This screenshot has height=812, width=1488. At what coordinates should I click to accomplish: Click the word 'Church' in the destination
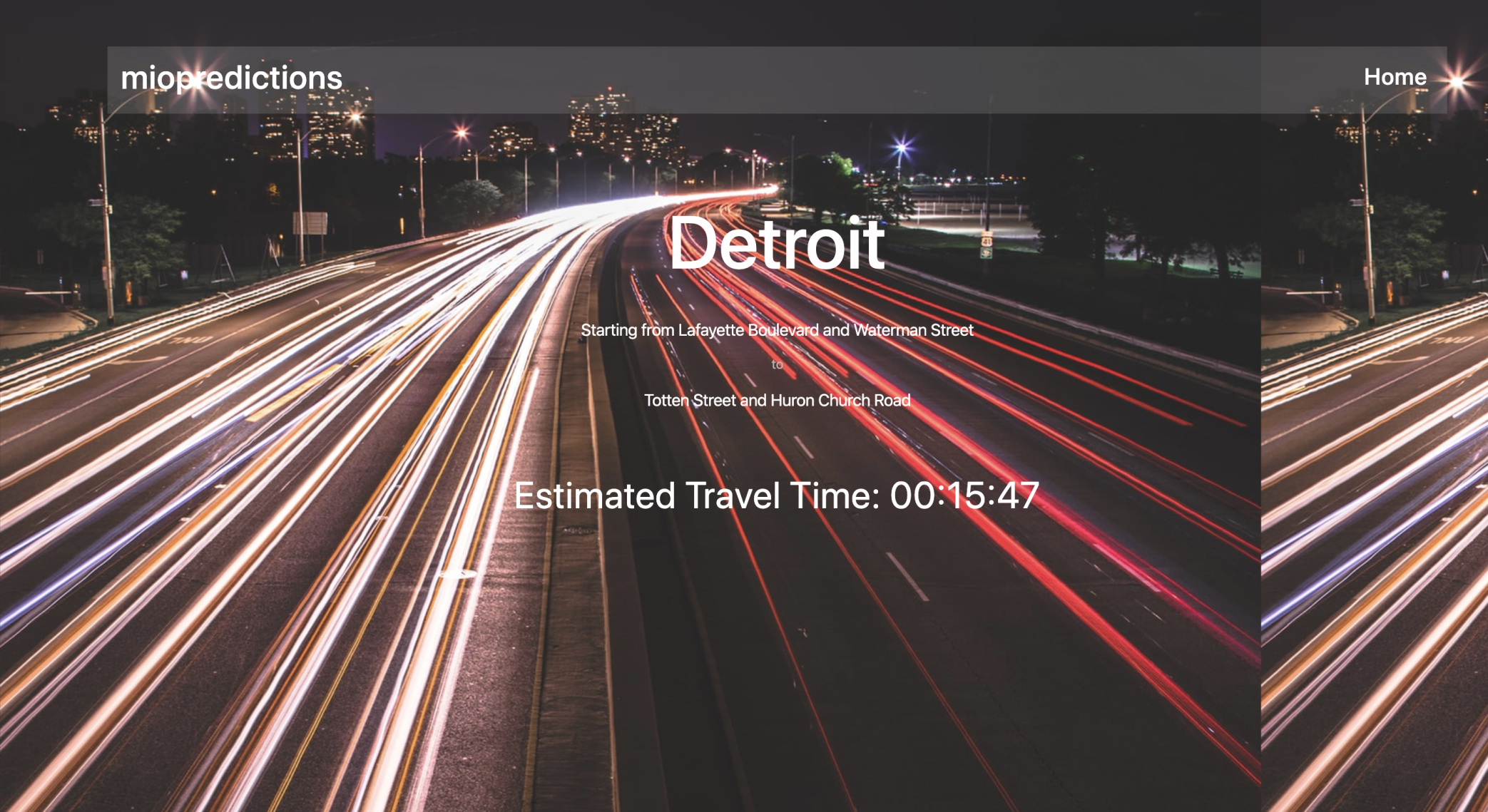(844, 401)
